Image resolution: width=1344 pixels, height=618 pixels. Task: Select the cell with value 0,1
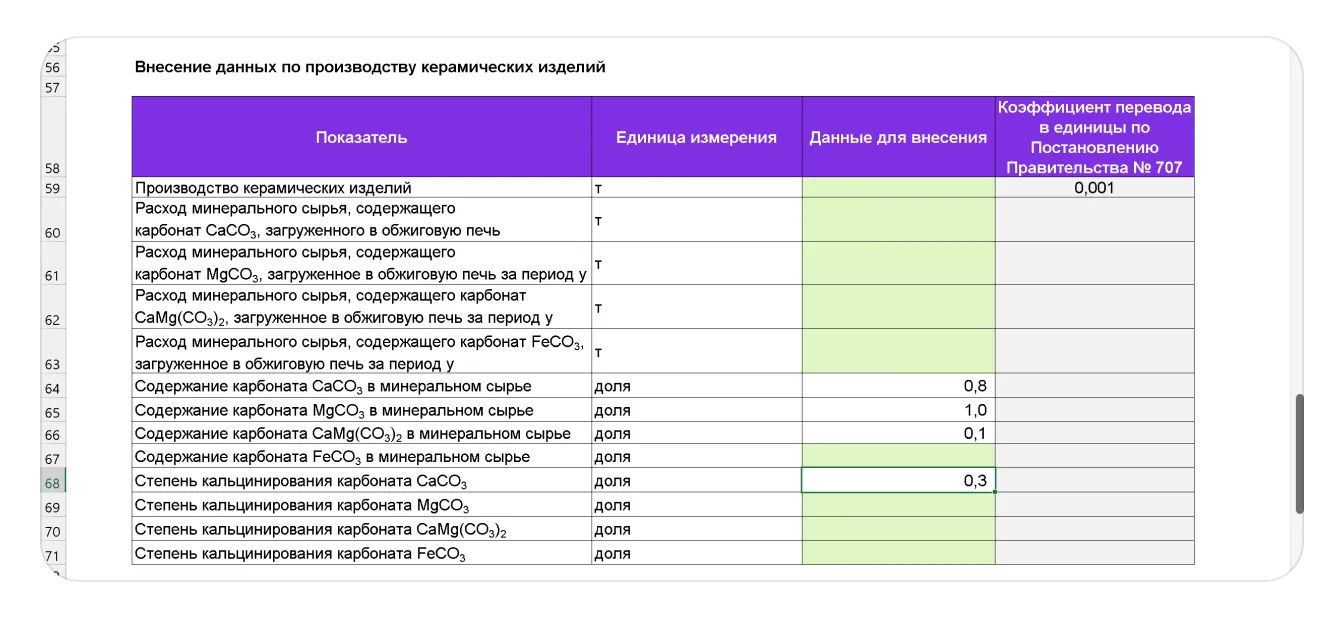coord(898,434)
